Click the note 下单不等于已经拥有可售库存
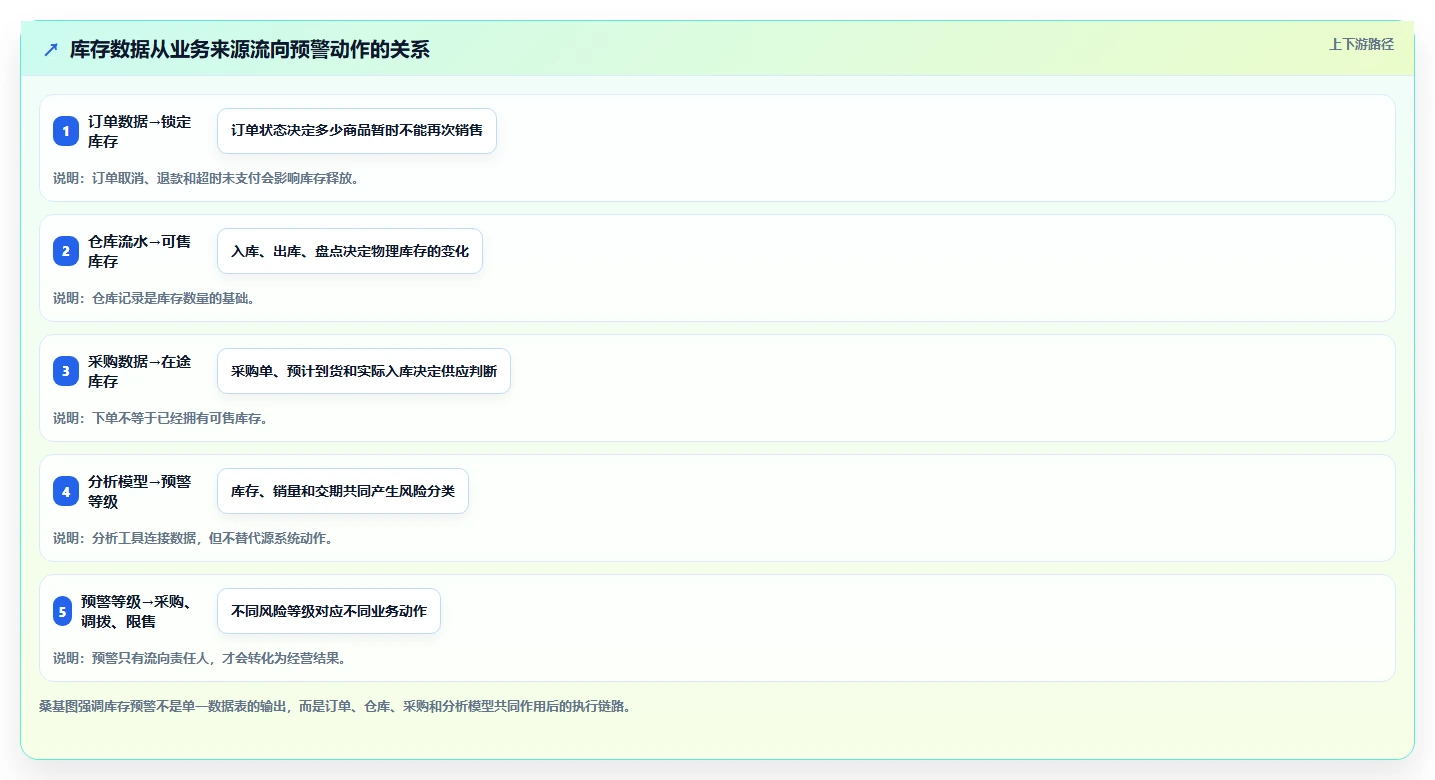The image size is (1435, 780). pos(160,418)
